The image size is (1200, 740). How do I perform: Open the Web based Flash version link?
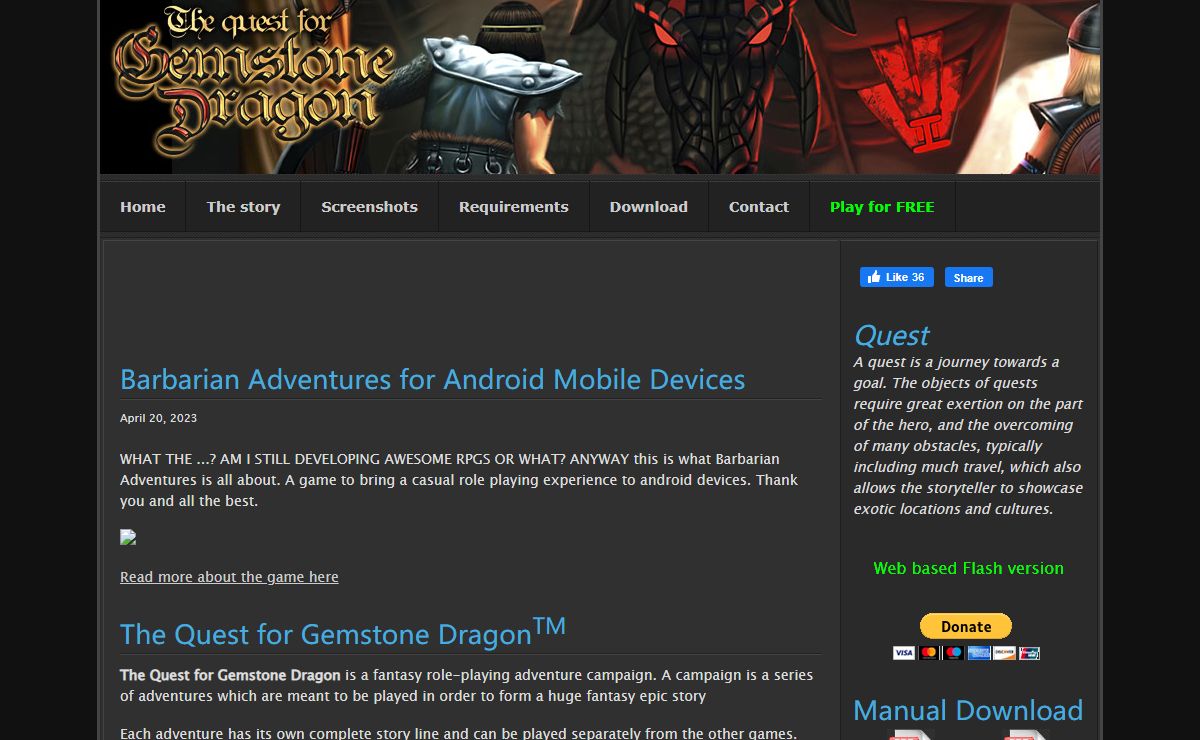[x=968, y=568]
